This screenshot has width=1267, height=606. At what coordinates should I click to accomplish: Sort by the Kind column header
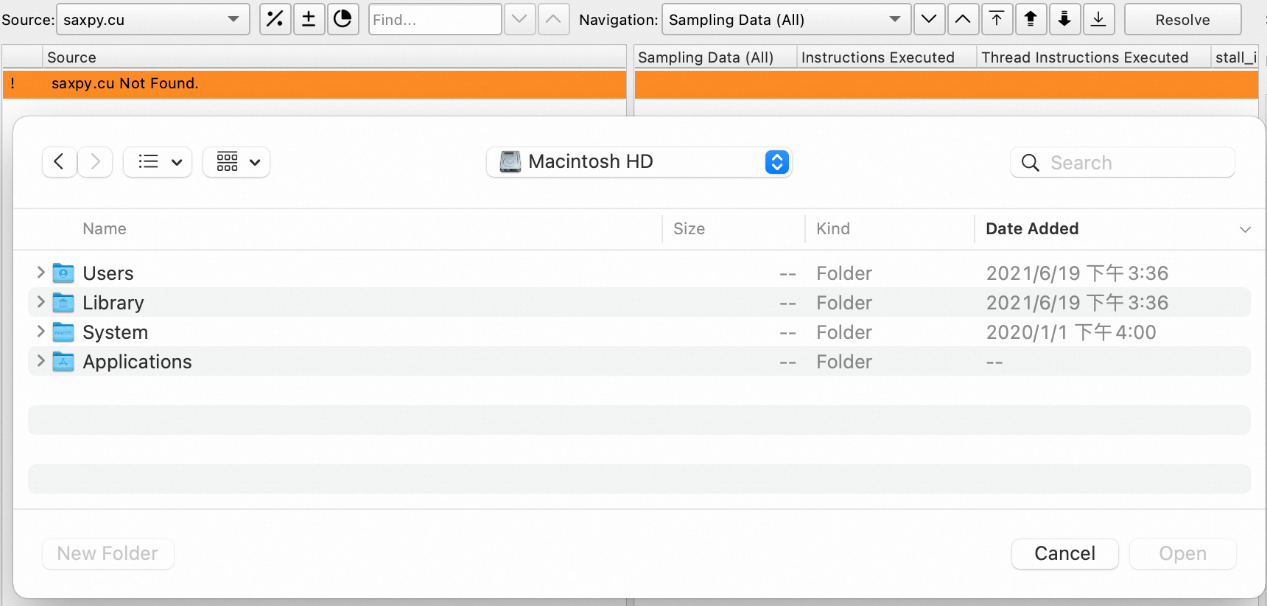point(833,229)
